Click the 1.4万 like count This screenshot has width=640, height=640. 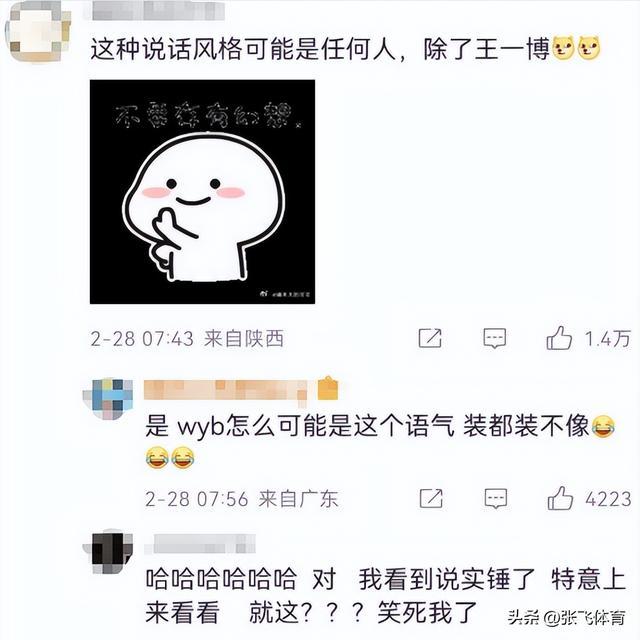[x=607, y=339]
